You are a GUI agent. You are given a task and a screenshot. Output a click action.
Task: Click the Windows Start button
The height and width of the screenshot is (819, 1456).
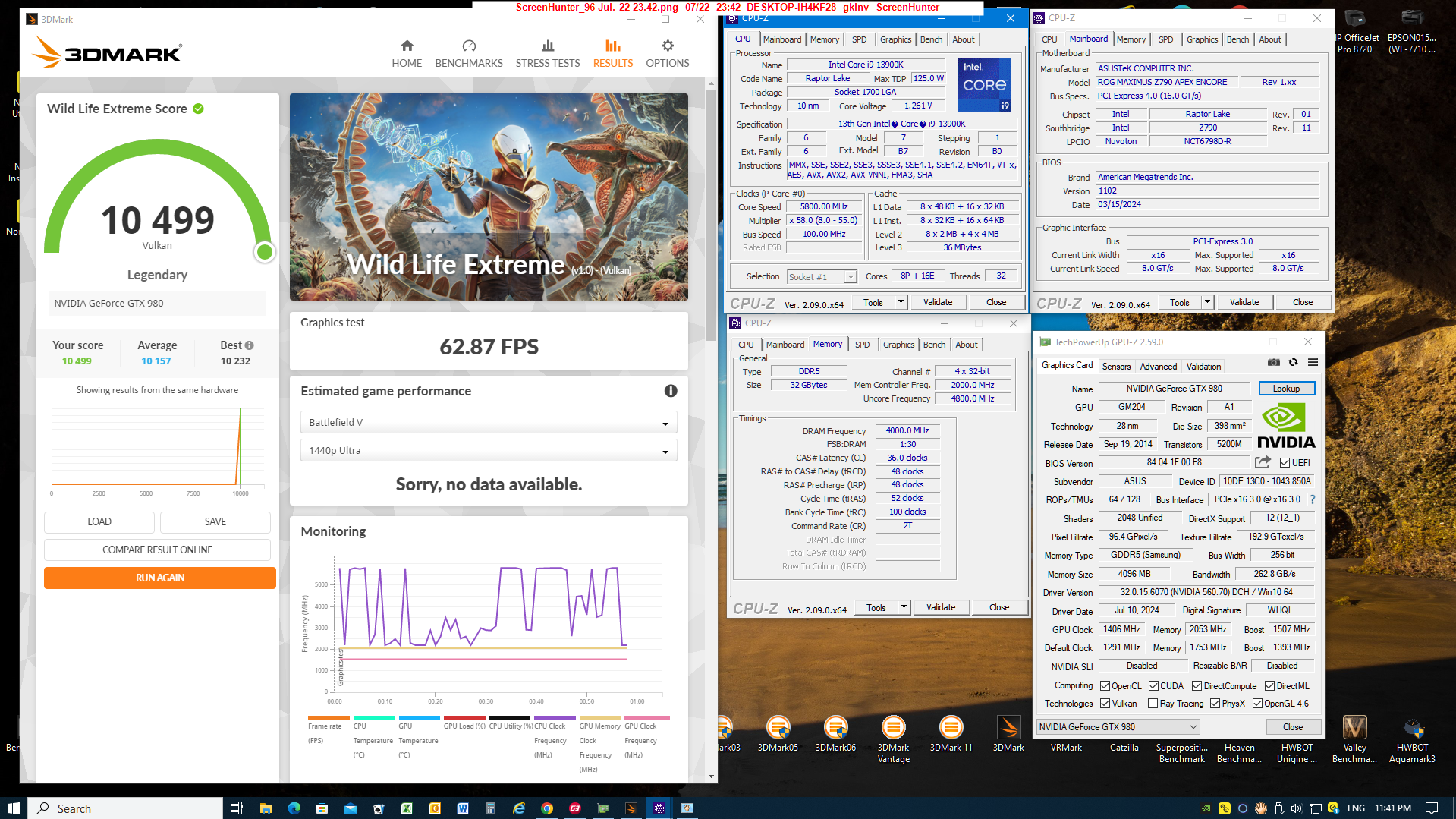coord(13,808)
